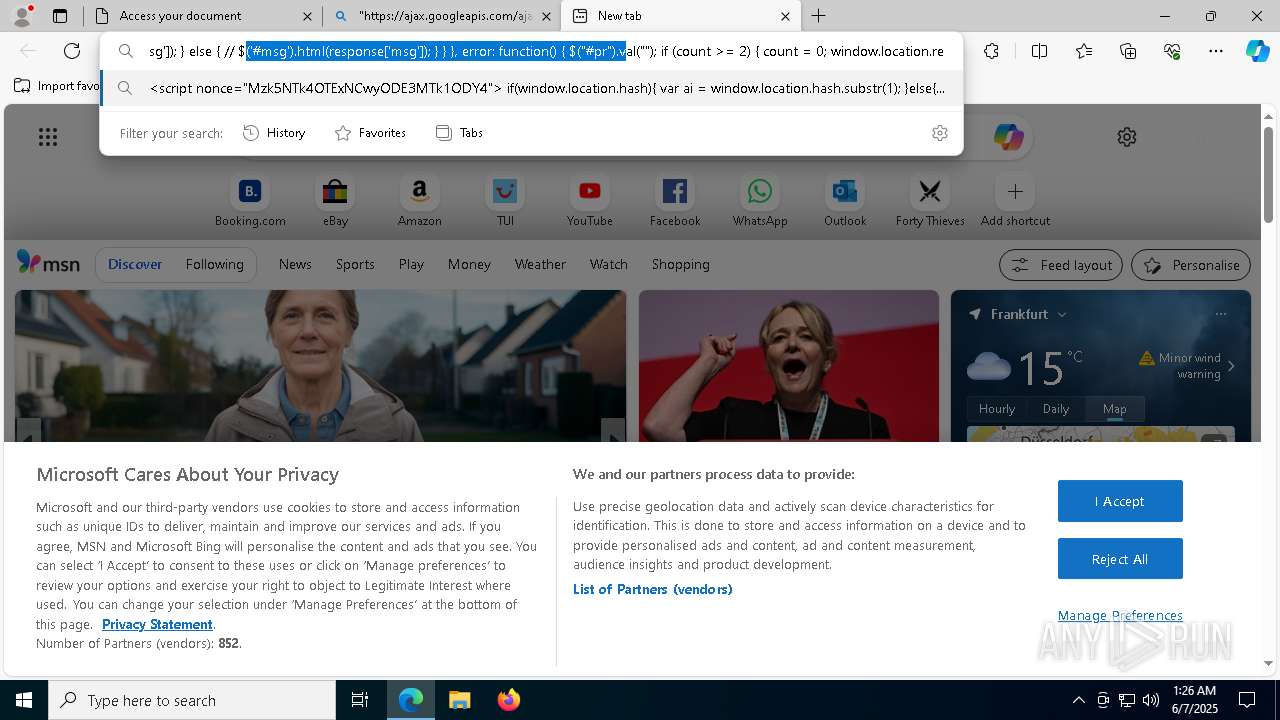Open the Copilot icon in the search area
Screen dimensions: 1280x720
pos(1008,137)
